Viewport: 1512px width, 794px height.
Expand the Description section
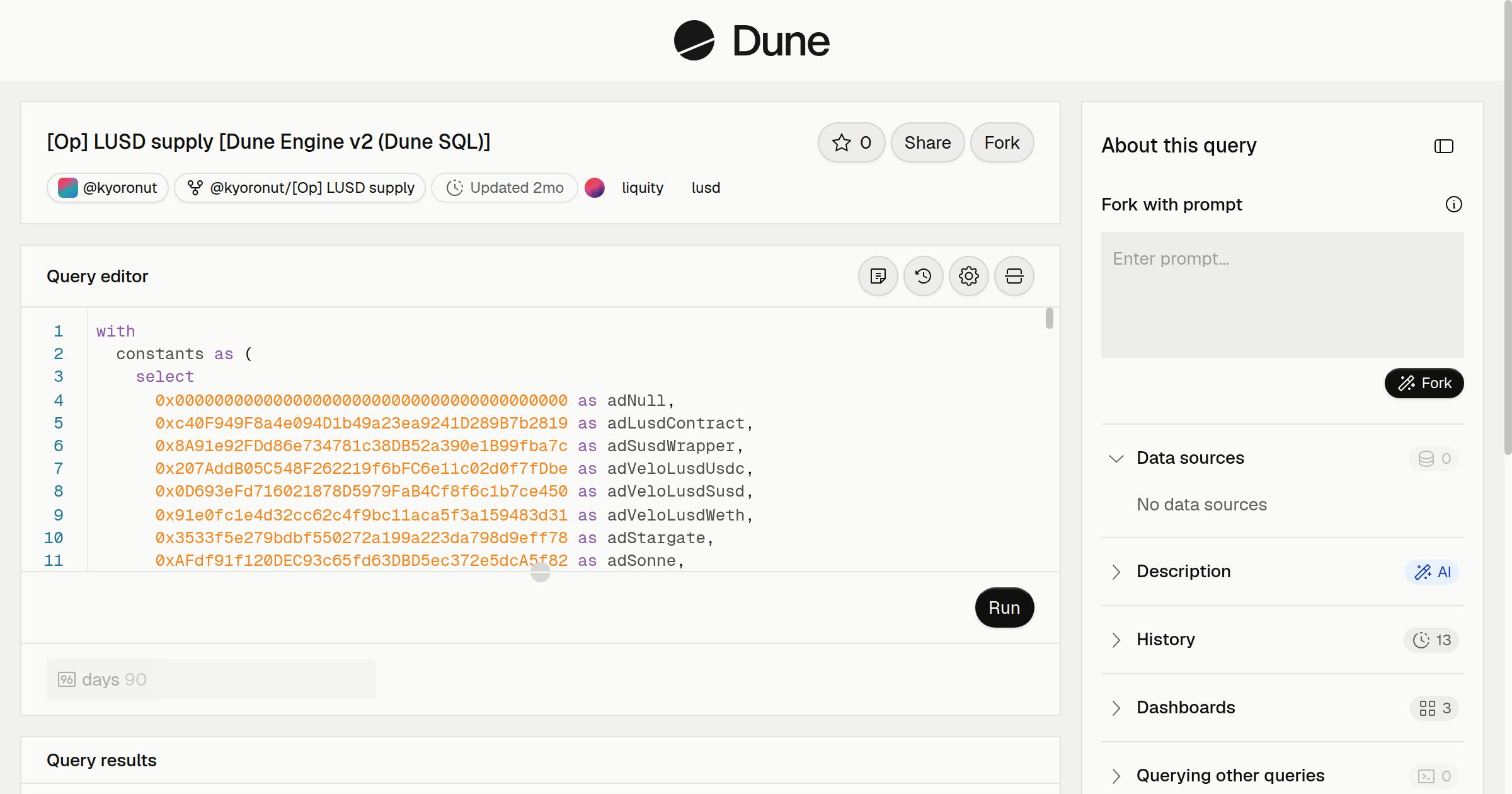[x=1116, y=572]
